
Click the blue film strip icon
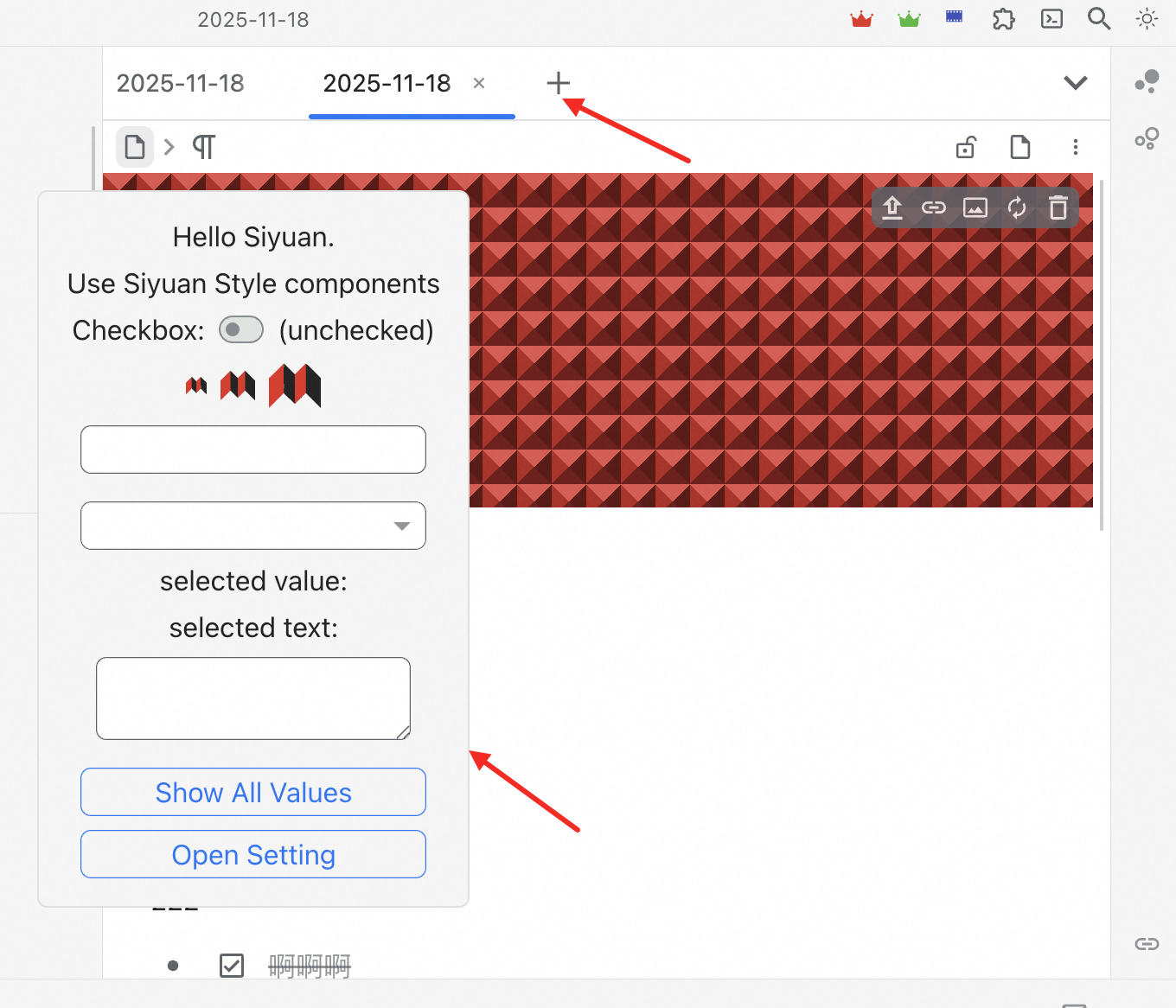pyautogui.click(x=955, y=16)
